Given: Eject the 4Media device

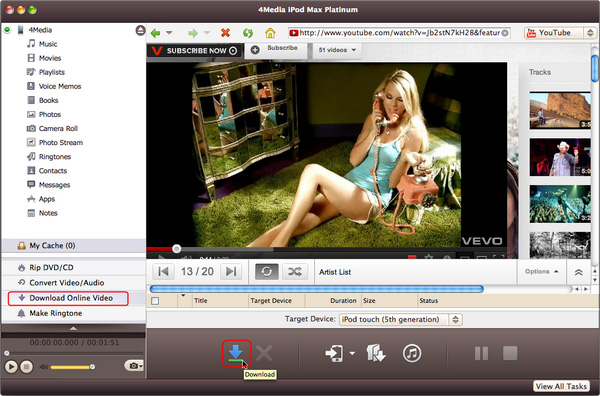Looking at the screenshot, I should click(140, 30).
